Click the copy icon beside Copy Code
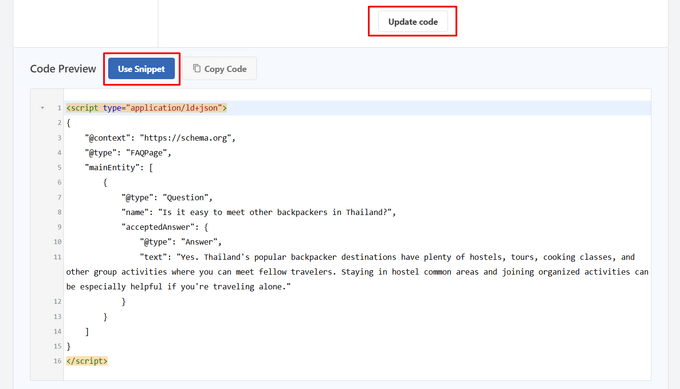 click(196, 69)
